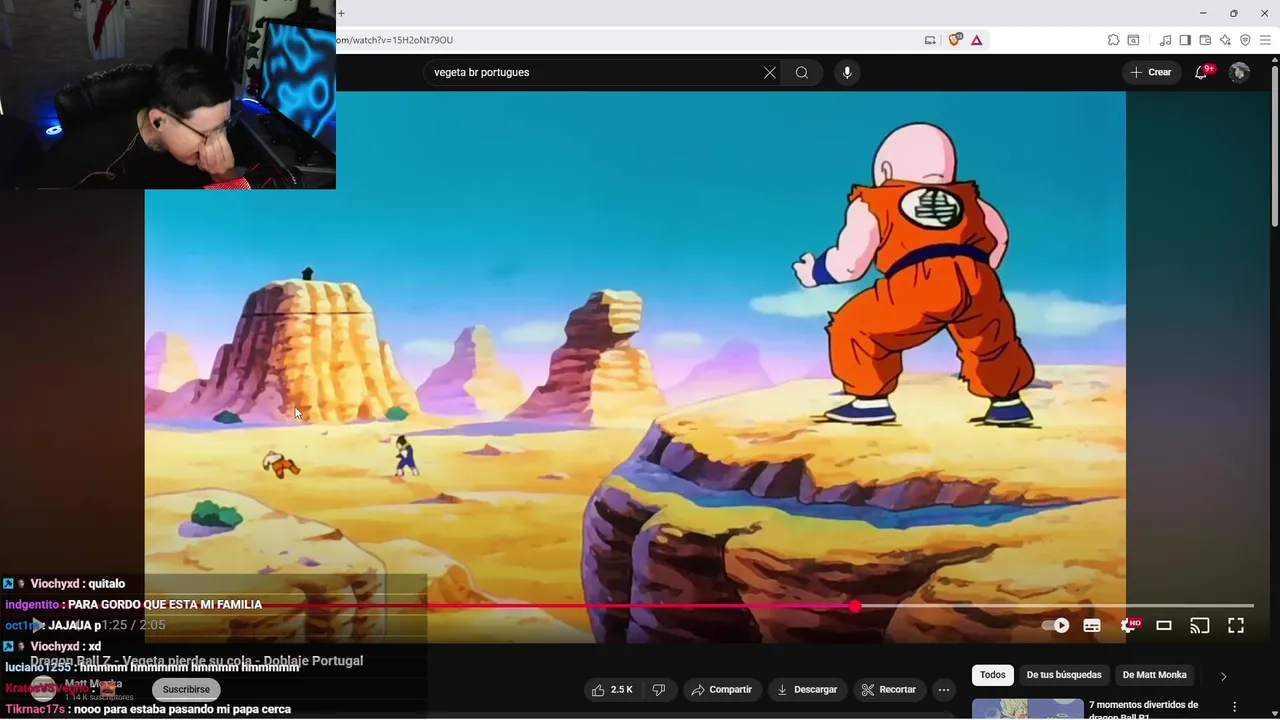Click the play button in the player
The width and height of the screenshot is (1280, 720).
coord(37,626)
